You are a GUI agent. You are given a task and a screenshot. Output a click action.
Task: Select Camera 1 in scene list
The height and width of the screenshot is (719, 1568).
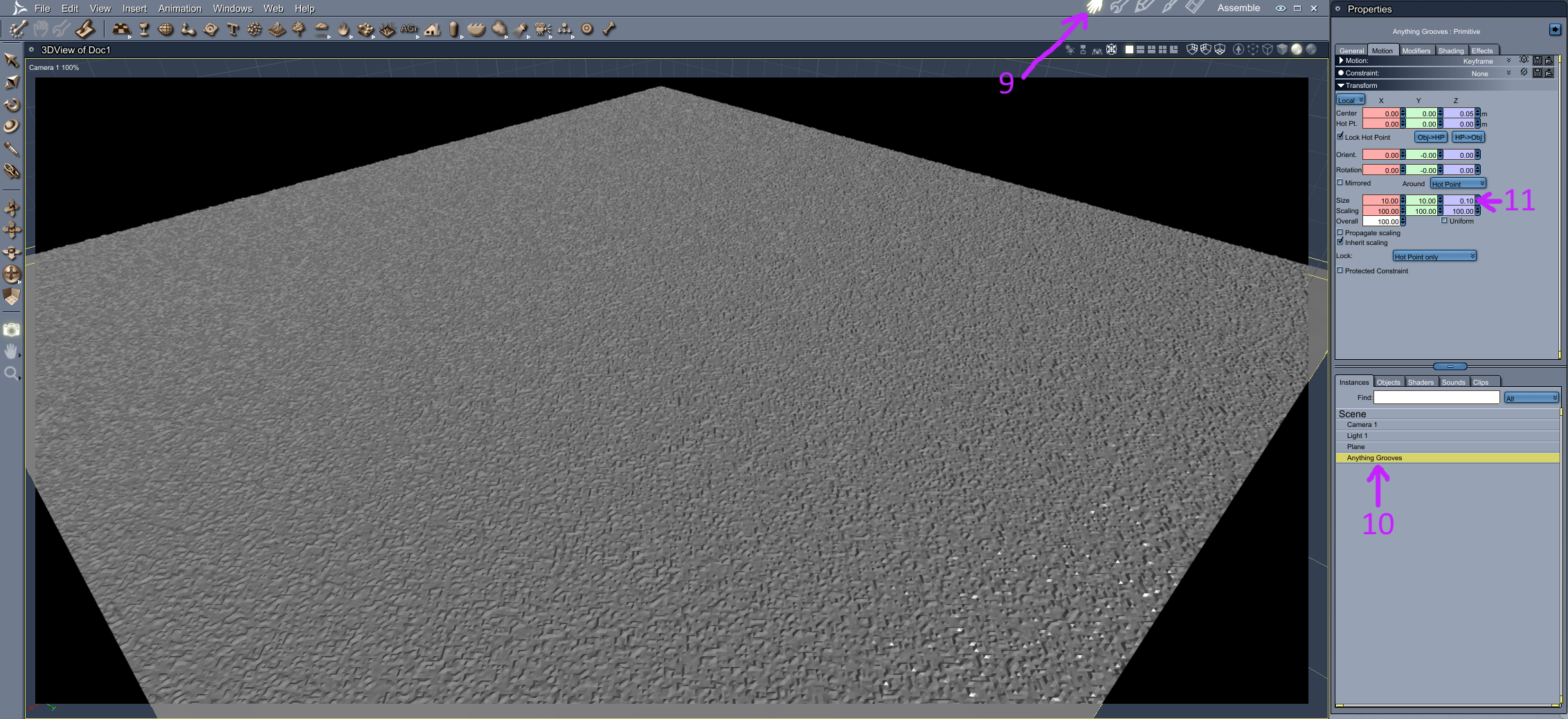point(1447,425)
